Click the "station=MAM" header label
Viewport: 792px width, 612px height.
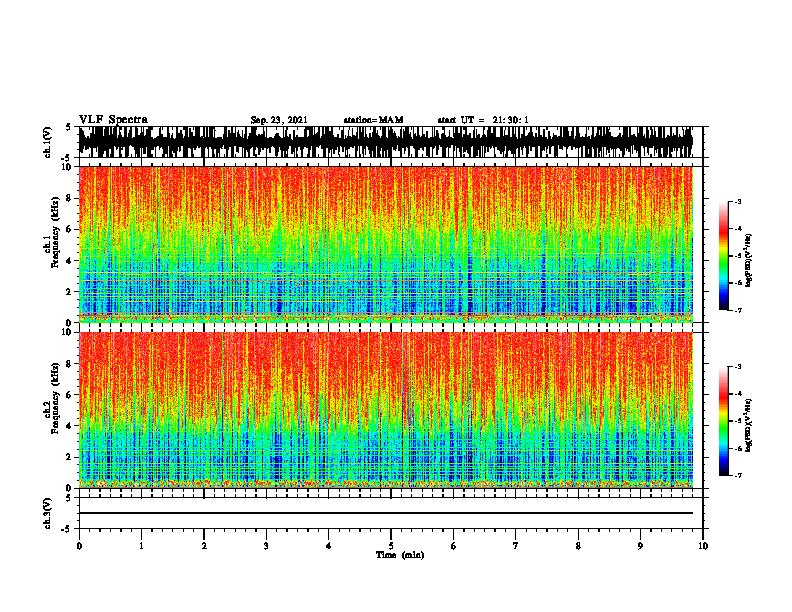[374, 120]
